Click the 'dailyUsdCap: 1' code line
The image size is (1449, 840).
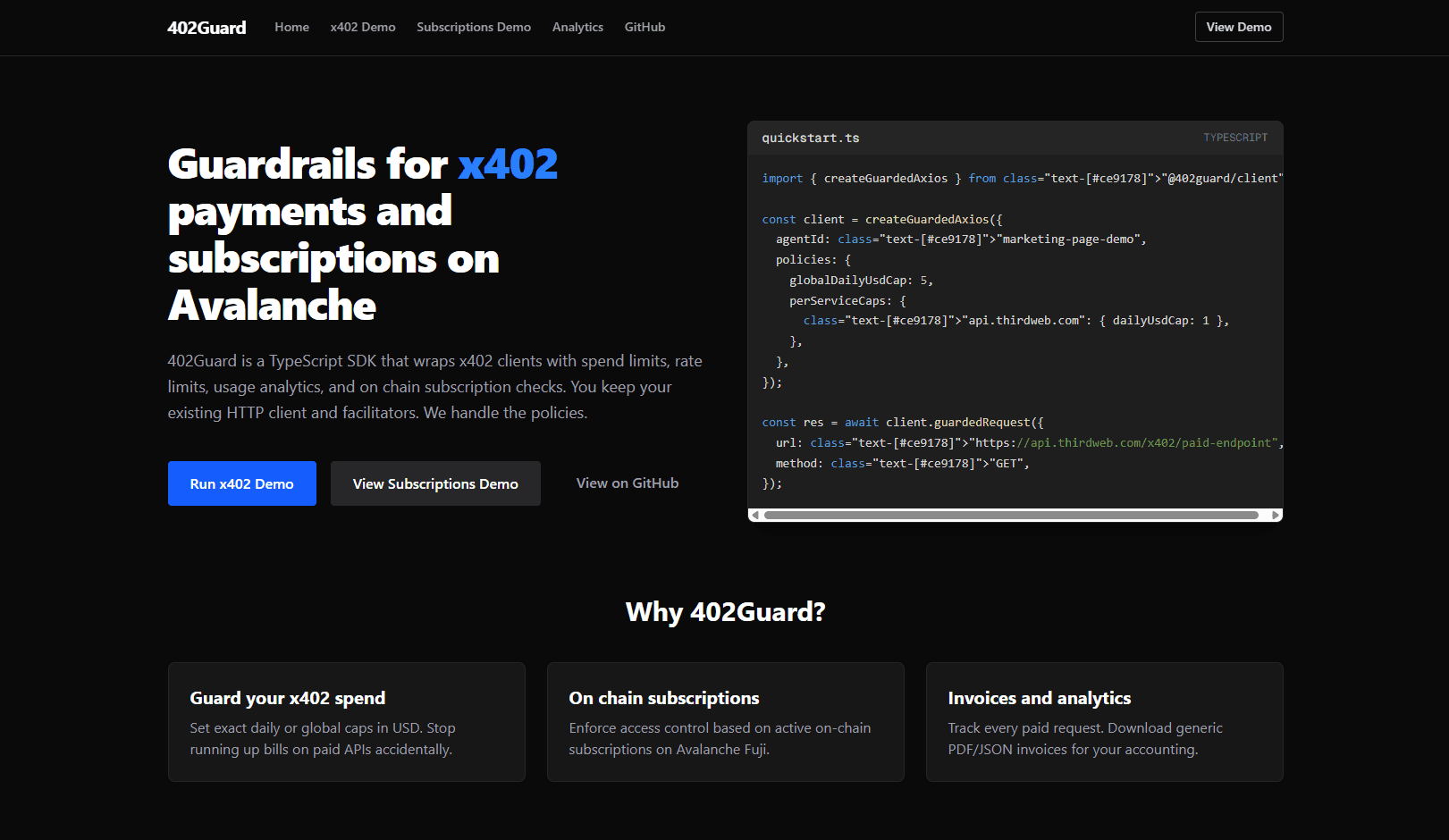(1016, 320)
